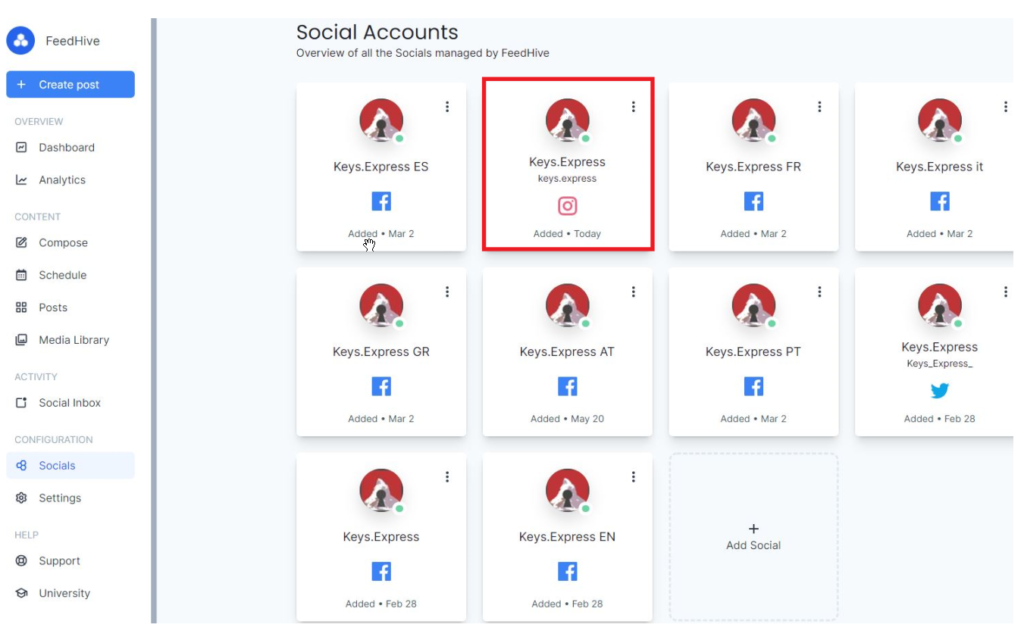Viewport: 1024px width, 637px height.
Task: Go to Analytics in the sidebar
Action: (62, 180)
